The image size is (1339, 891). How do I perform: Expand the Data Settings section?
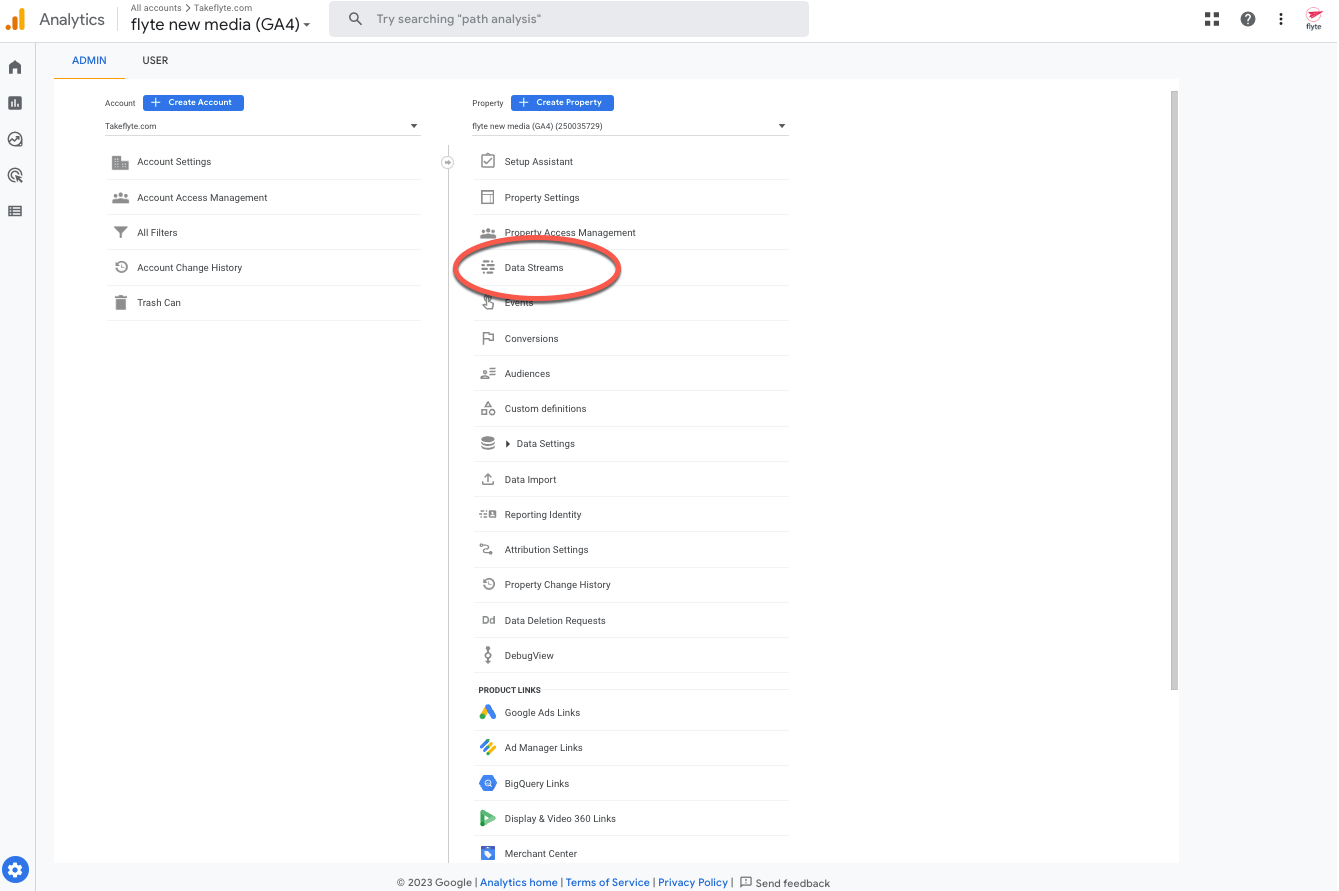[x=544, y=443]
